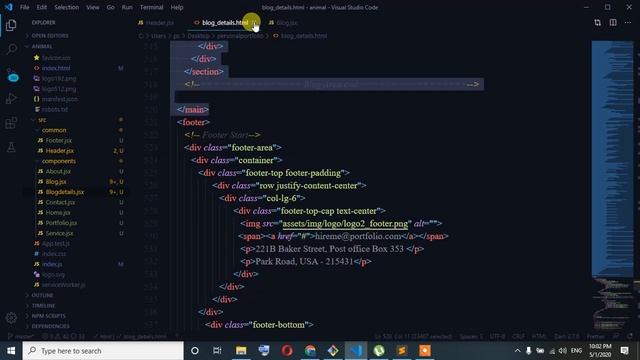This screenshot has height=360, width=640.
Task: Open the Help menu
Action: (177, 7)
